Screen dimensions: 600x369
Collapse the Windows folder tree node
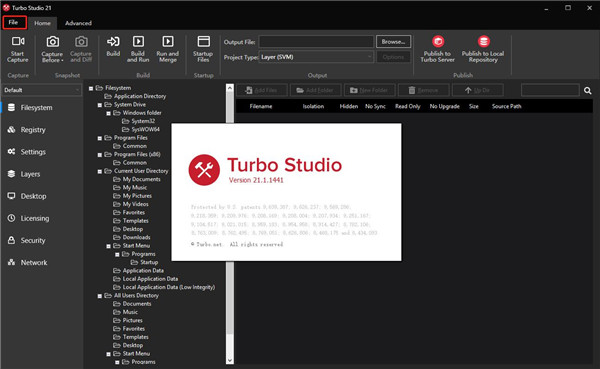pos(108,113)
